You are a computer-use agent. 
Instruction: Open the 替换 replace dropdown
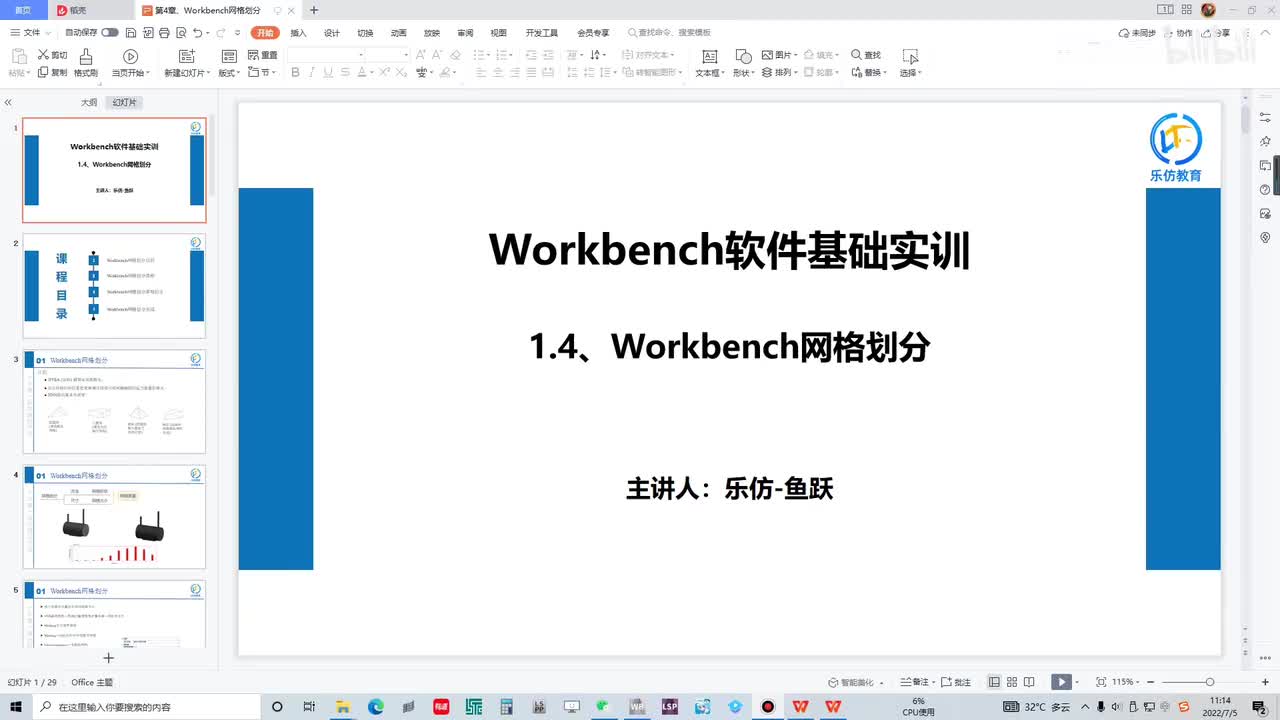pos(869,72)
